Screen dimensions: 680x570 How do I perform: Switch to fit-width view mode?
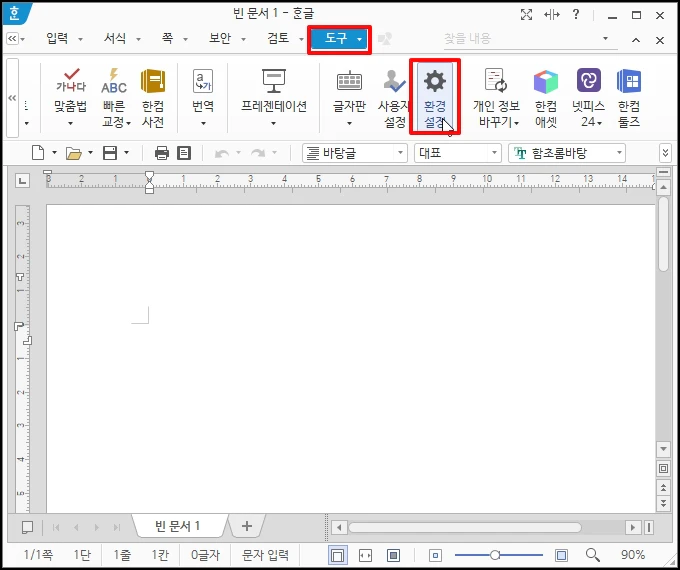pos(366,555)
